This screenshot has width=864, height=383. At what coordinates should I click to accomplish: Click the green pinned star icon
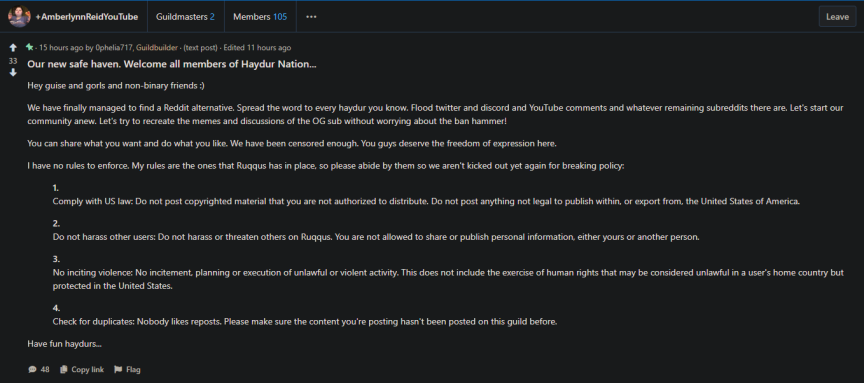click(29, 47)
